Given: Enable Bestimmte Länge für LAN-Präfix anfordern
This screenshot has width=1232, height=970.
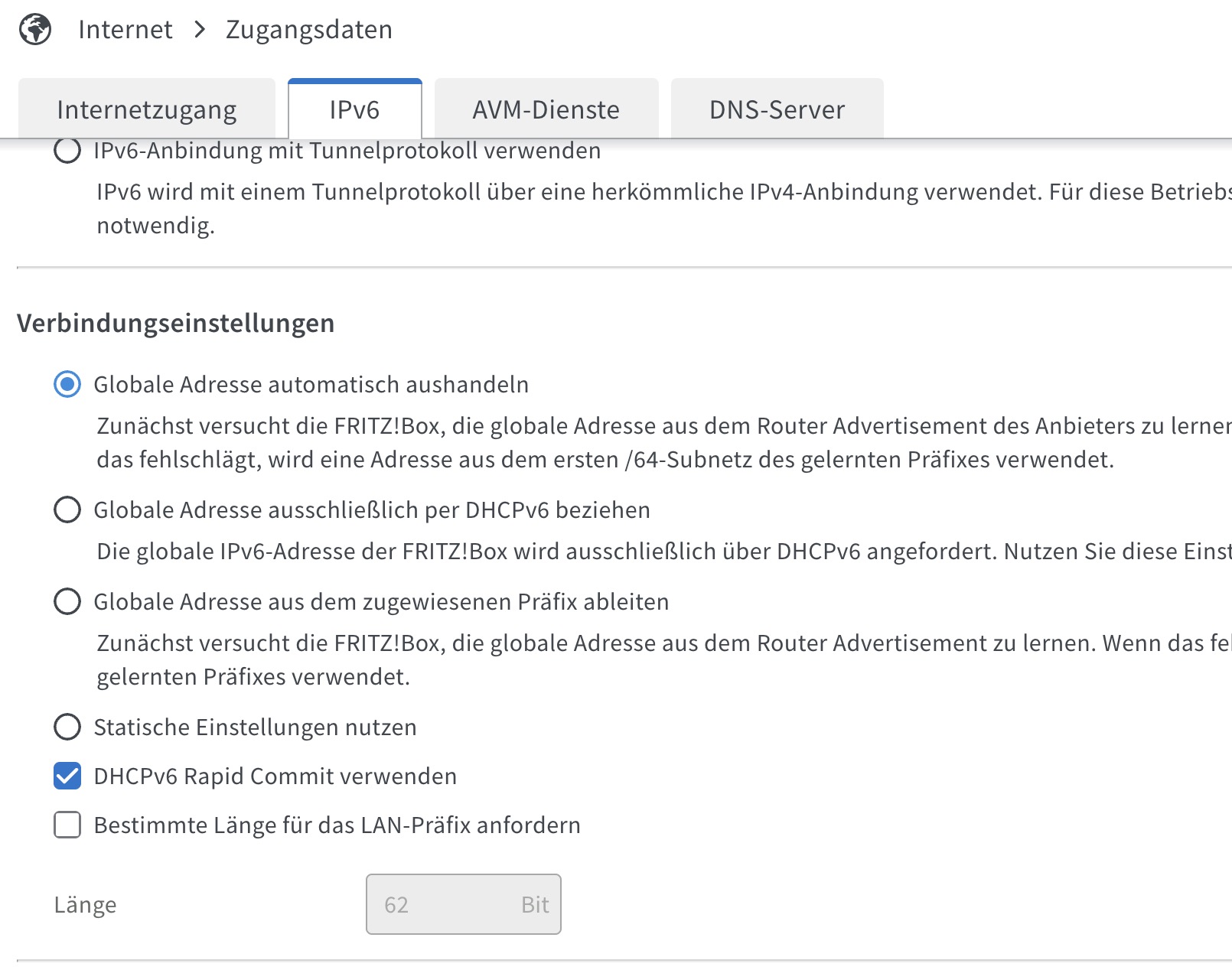Looking at the screenshot, I should [67, 825].
